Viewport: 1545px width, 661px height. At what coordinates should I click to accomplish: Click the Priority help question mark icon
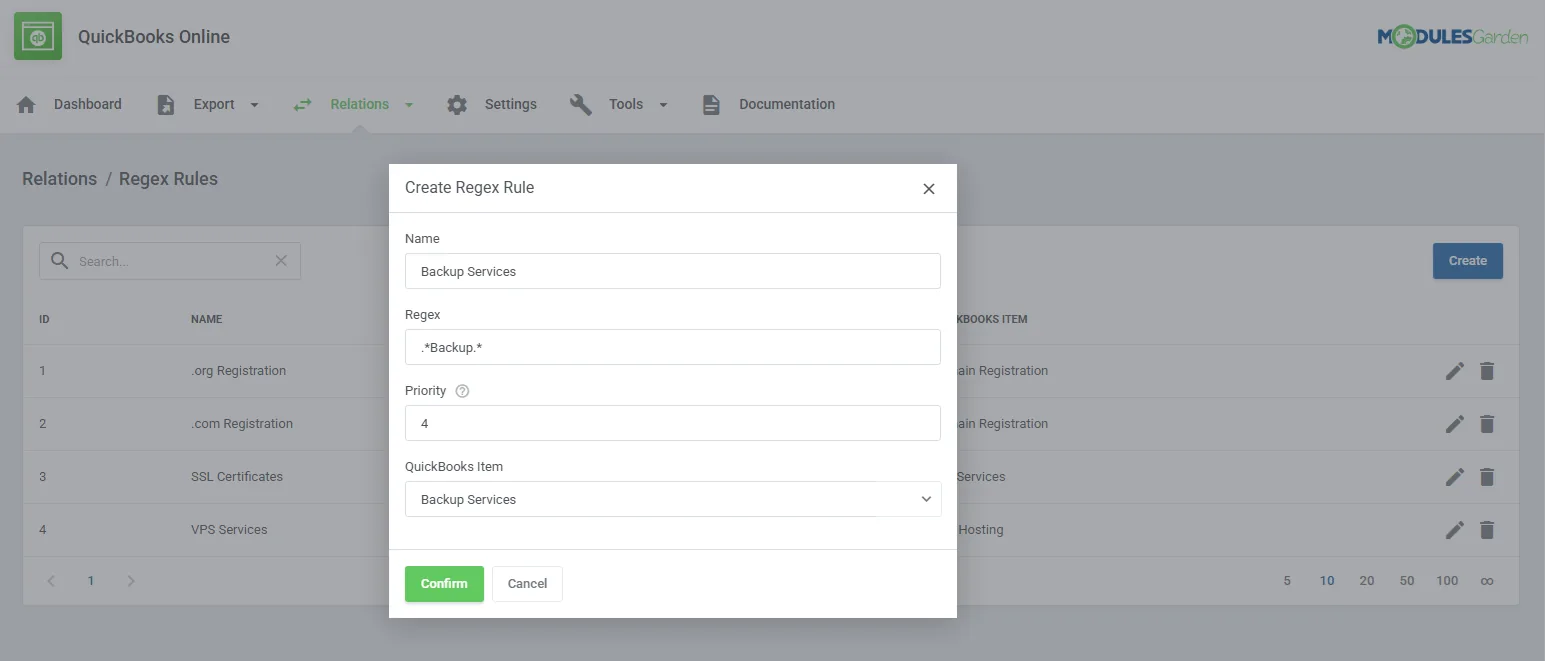click(462, 391)
